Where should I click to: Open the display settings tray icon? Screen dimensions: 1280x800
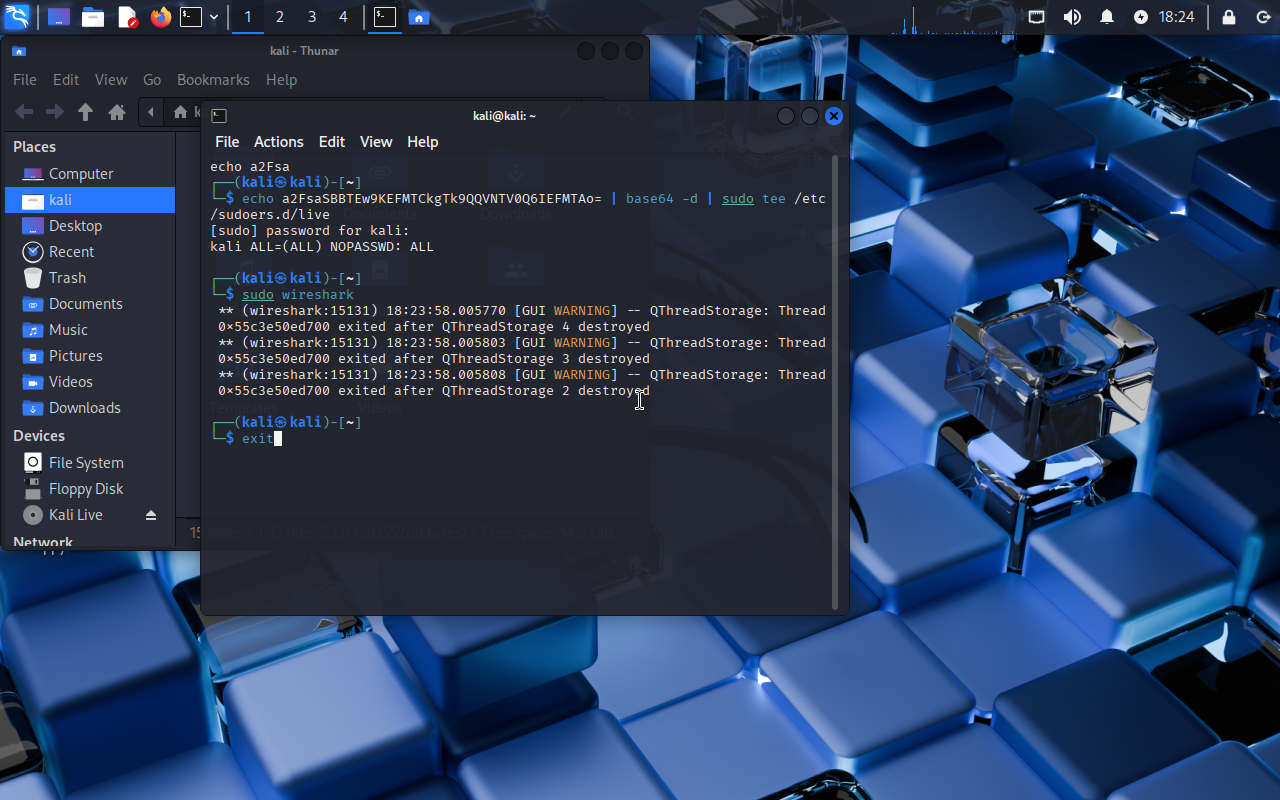click(x=1037, y=17)
